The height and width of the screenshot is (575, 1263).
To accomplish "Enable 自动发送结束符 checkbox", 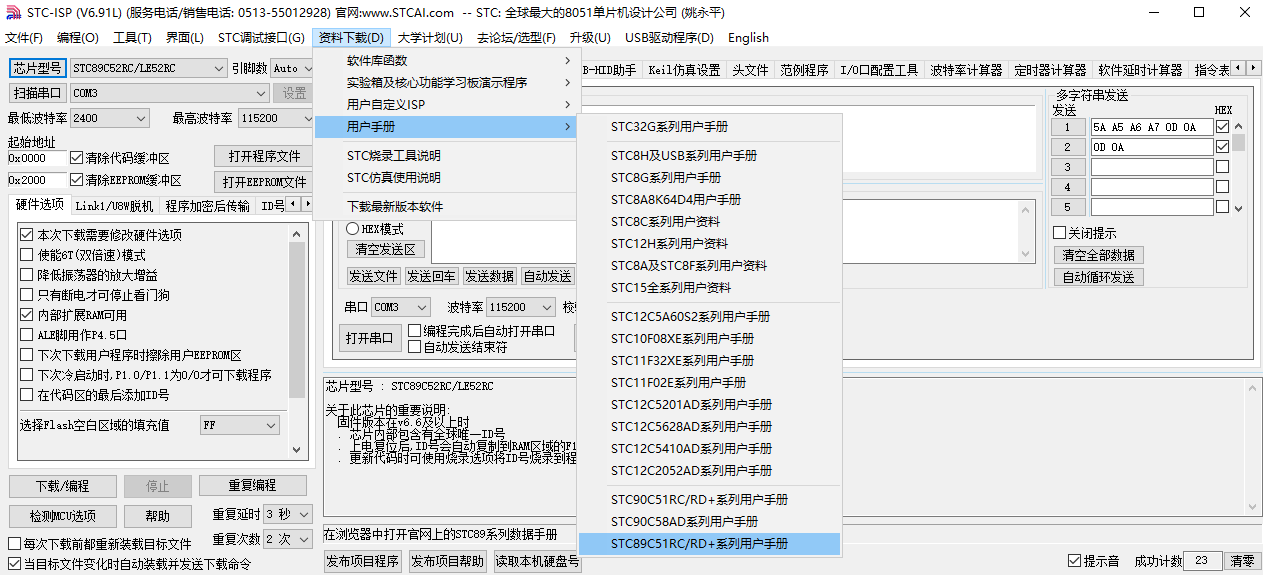I will pos(415,347).
